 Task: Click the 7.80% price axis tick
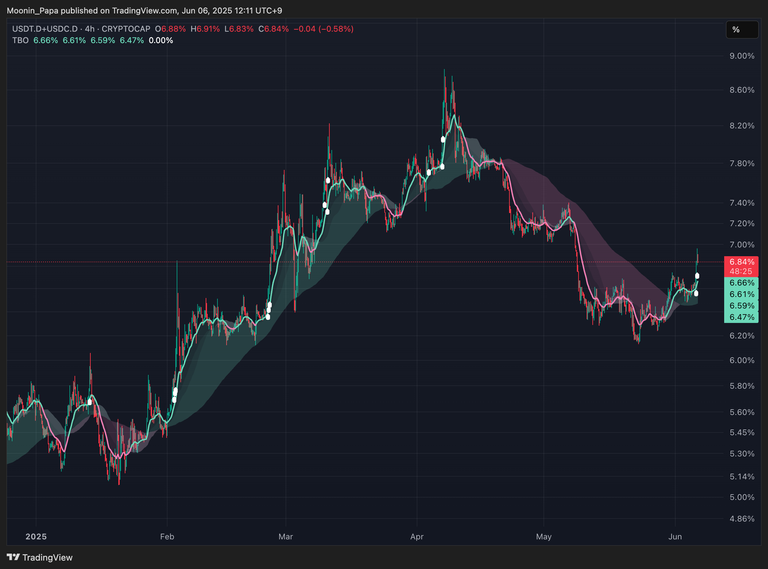(742, 164)
